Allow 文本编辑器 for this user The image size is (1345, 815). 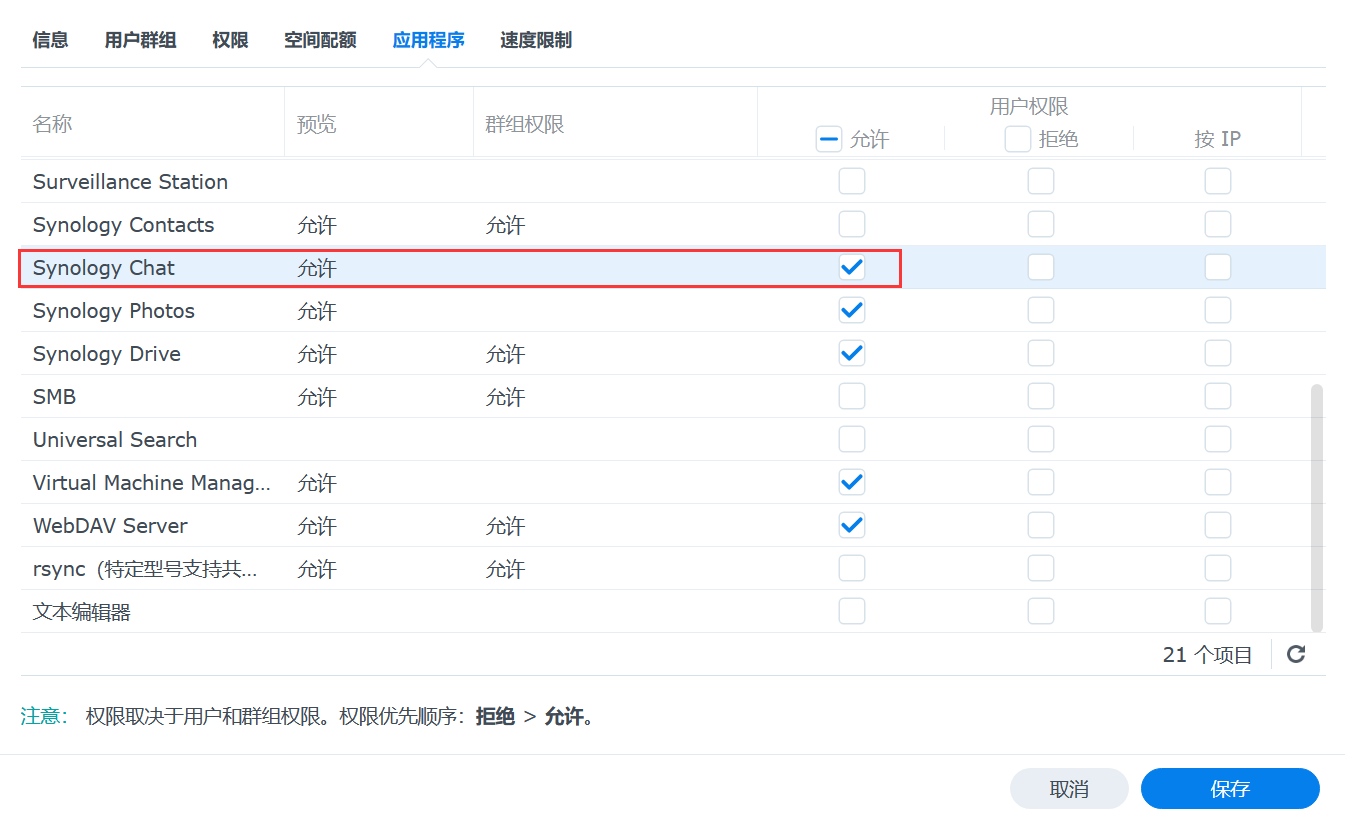pyautogui.click(x=852, y=611)
